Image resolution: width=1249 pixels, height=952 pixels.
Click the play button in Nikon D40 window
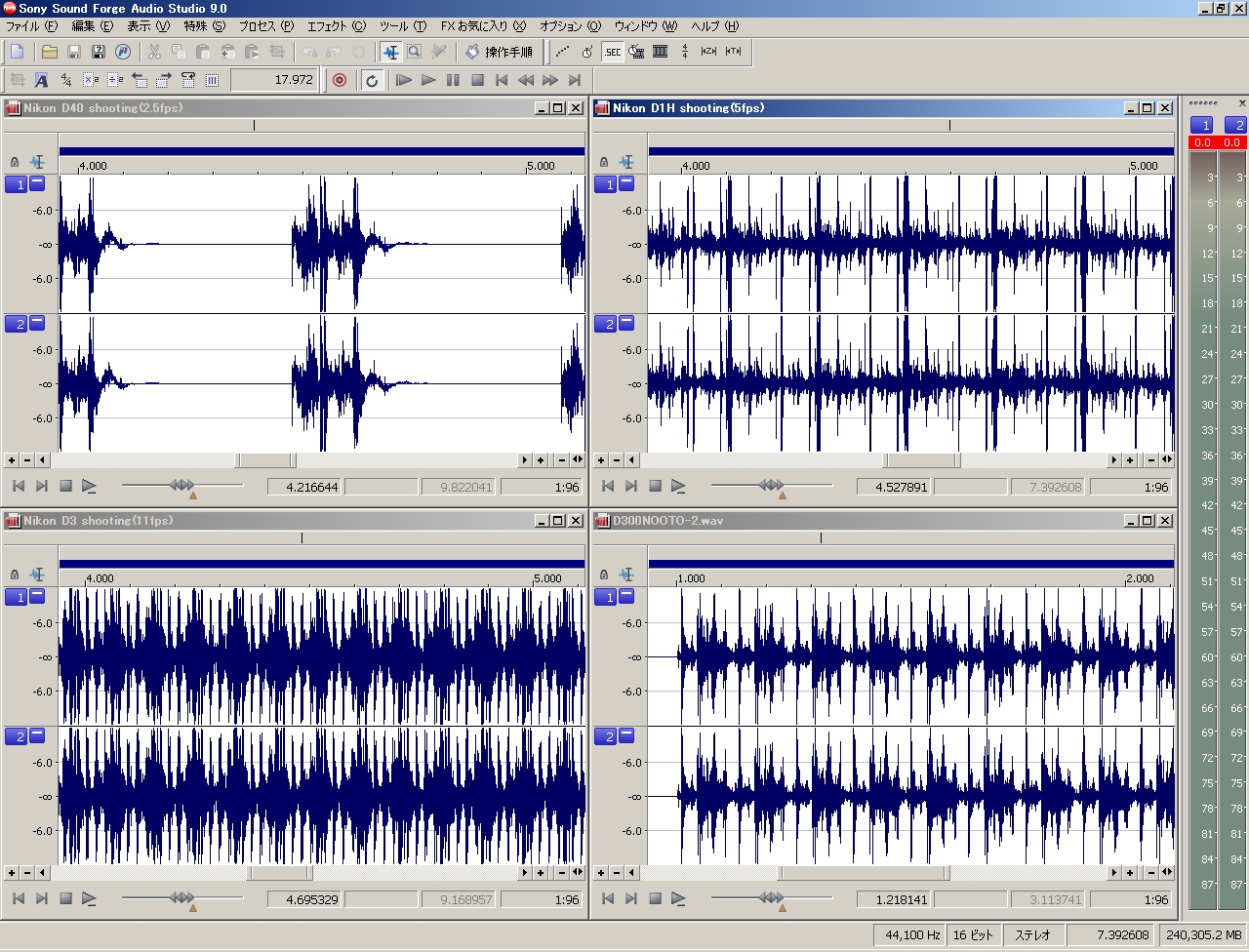[89, 486]
